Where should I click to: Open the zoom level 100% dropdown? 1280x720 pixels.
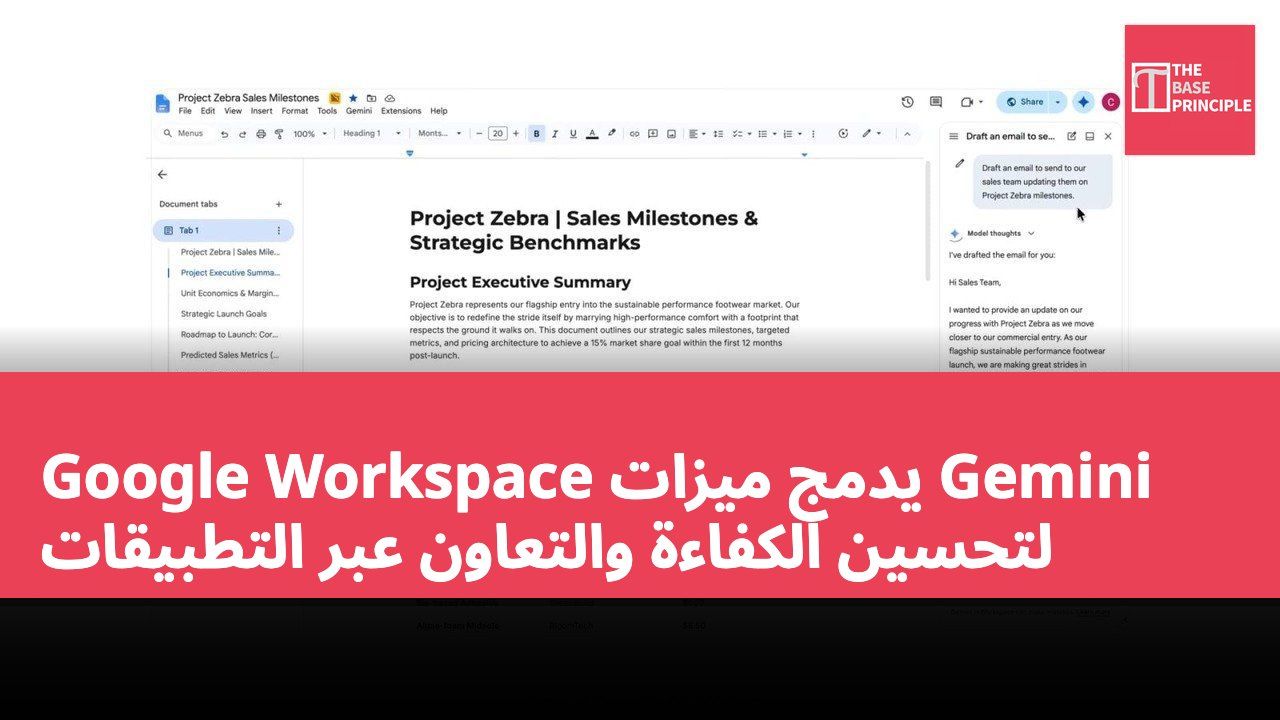[x=310, y=133]
